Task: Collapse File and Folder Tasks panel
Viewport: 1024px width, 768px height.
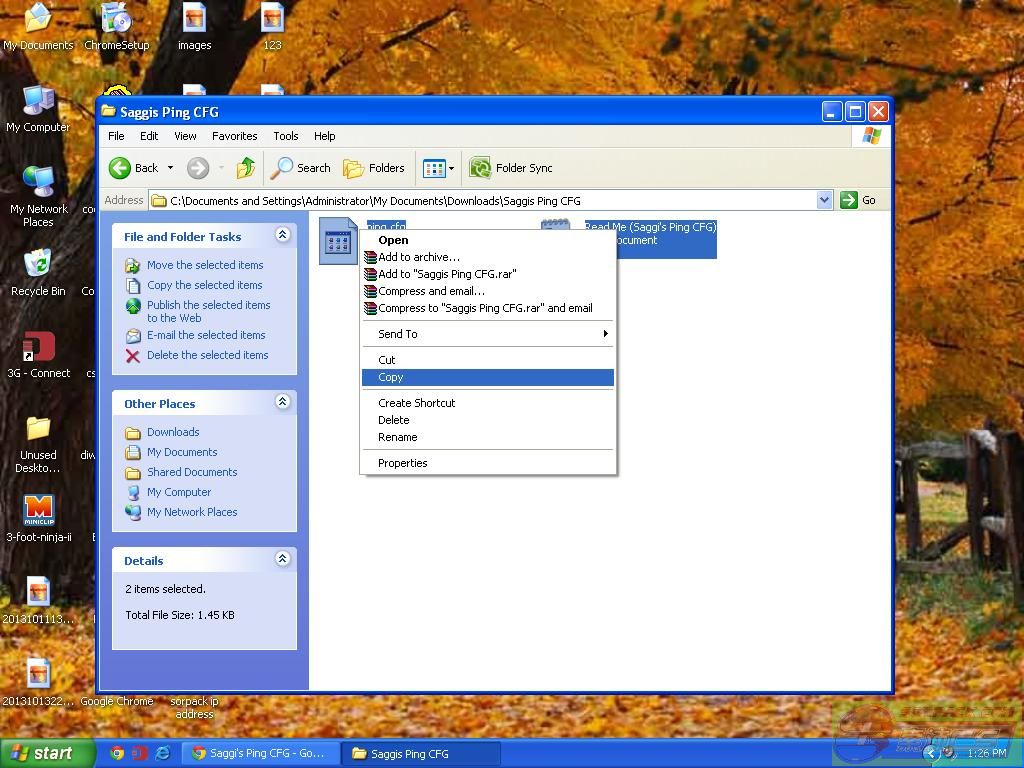Action: (282, 235)
